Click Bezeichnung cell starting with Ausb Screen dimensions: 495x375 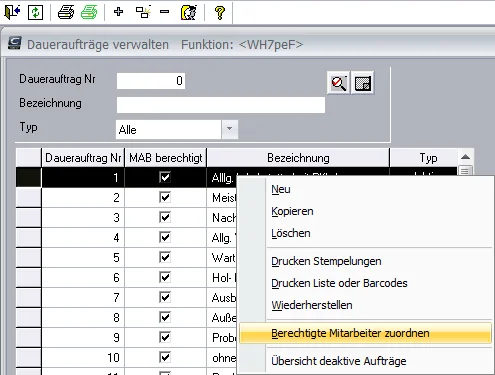222,297
